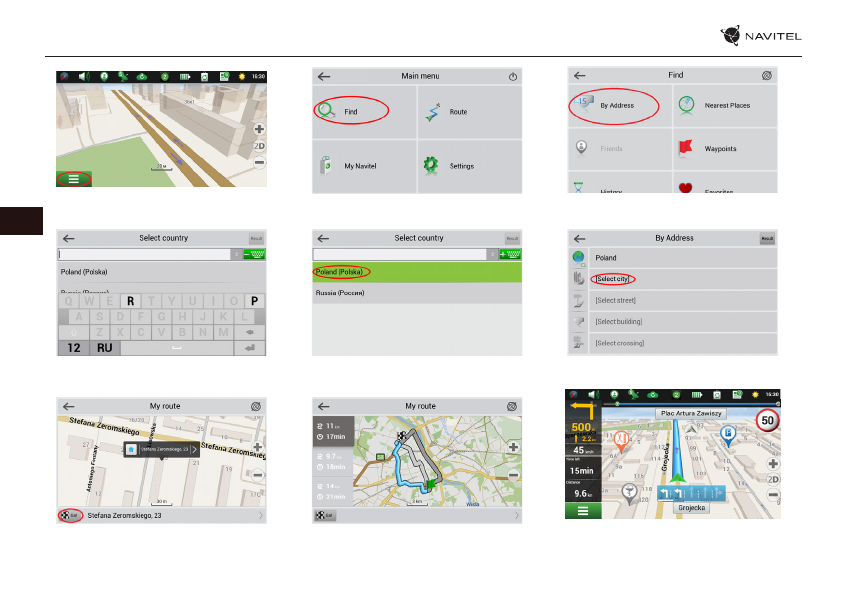Open green menu button on first map
Viewport: 850px width, 595px height.
point(73,179)
